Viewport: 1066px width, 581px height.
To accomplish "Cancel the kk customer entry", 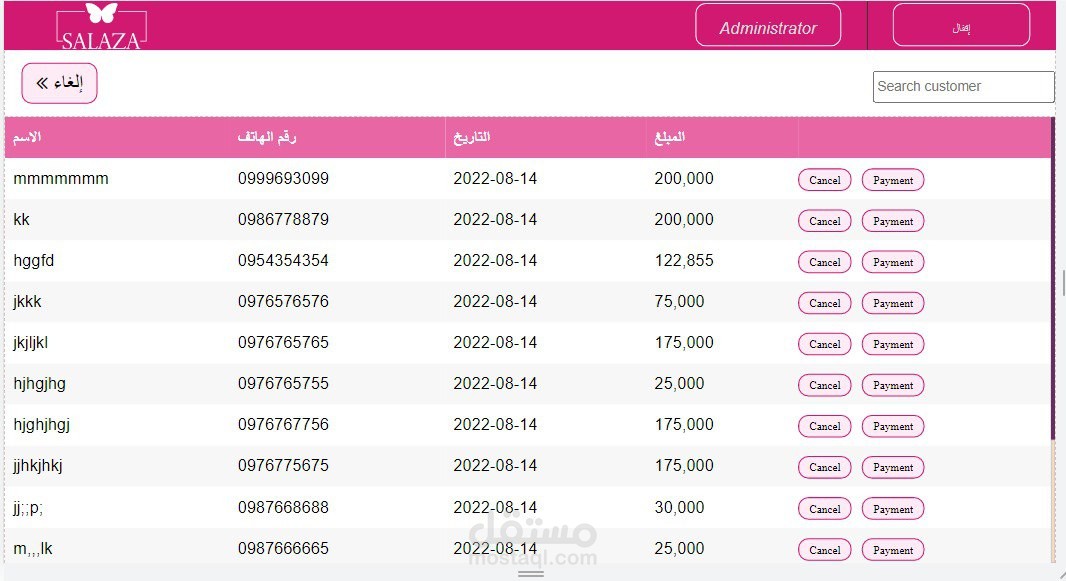I will click(x=825, y=221).
